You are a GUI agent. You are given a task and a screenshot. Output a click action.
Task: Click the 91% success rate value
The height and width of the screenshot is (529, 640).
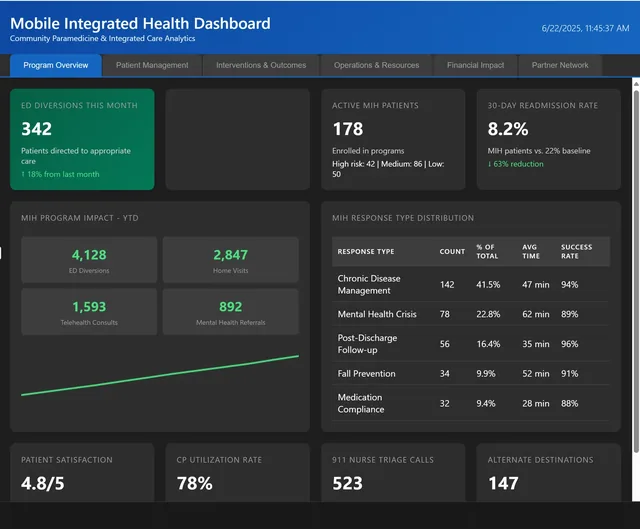pyautogui.click(x=569, y=373)
